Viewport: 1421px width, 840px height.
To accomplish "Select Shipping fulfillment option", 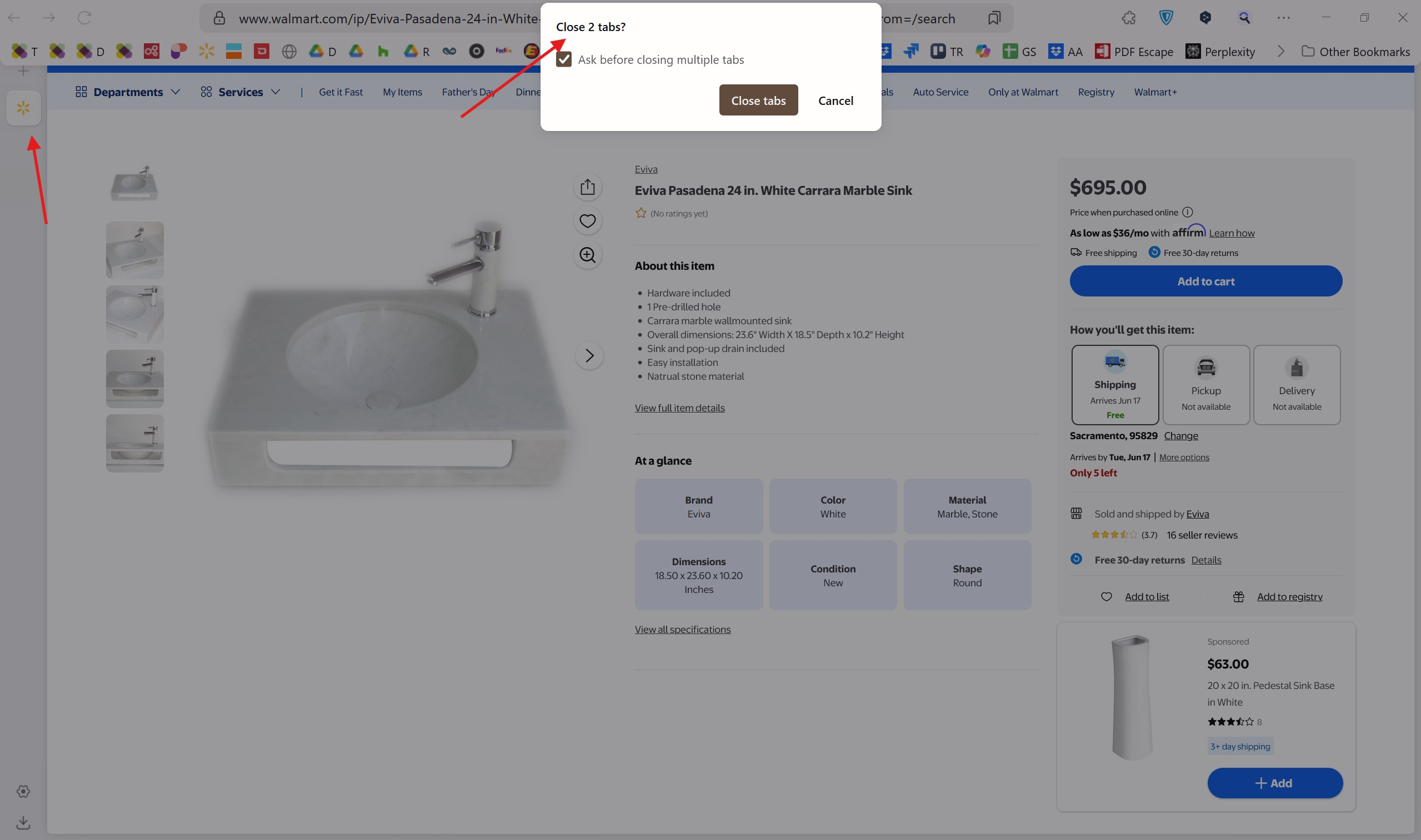I will click(x=1114, y=384).
